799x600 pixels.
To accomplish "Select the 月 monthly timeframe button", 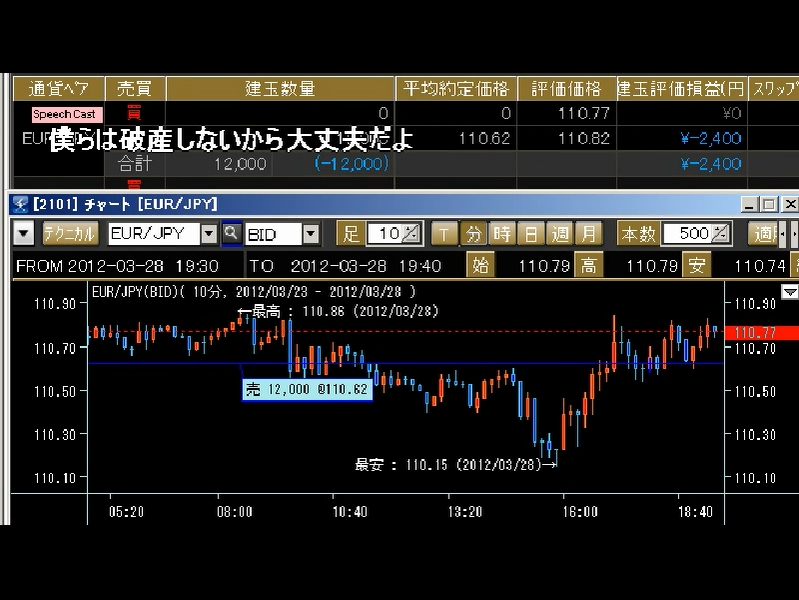I will [x=589, y=234].
